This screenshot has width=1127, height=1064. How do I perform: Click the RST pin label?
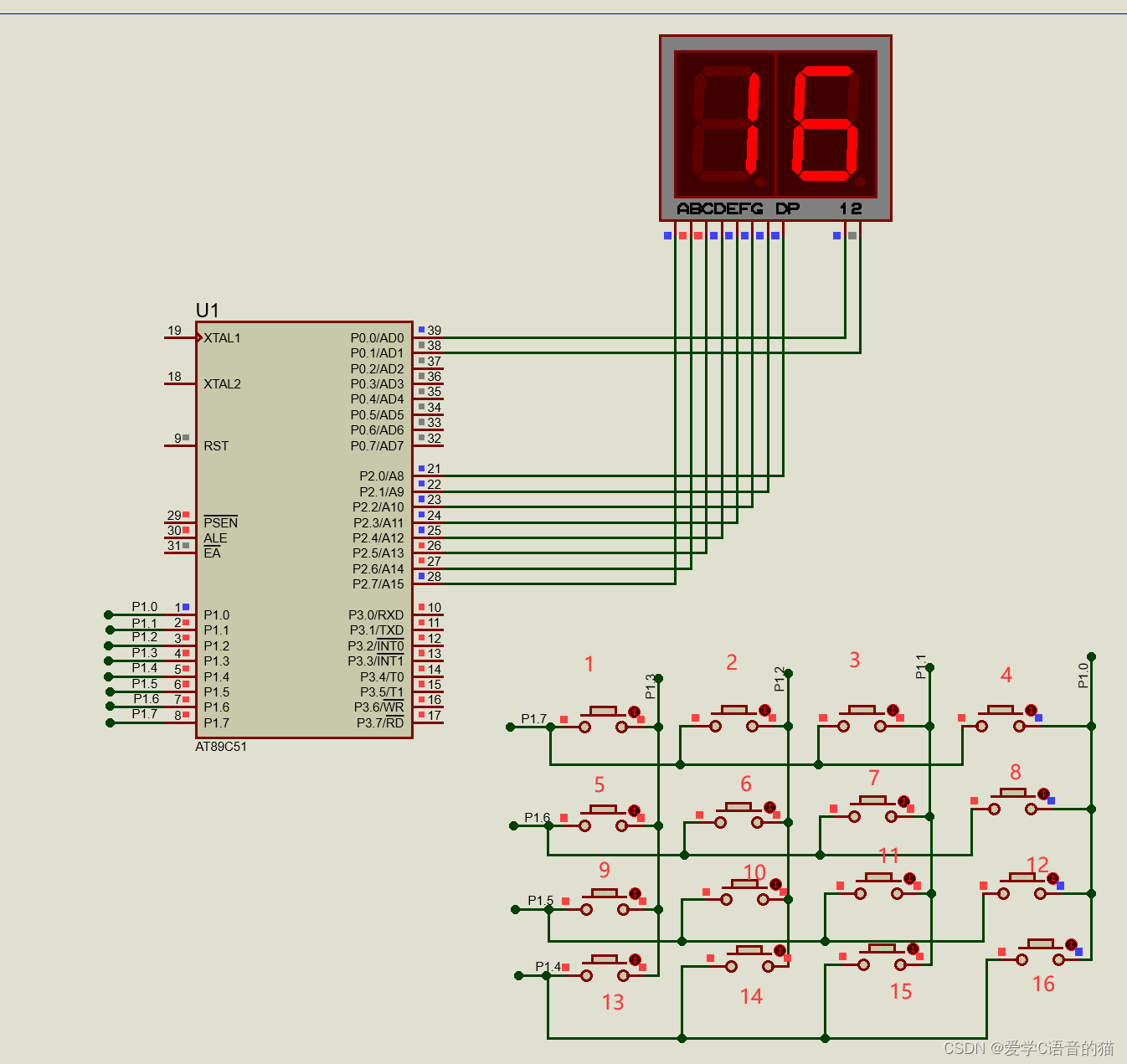pyautogui.click(x=216, y=446)
